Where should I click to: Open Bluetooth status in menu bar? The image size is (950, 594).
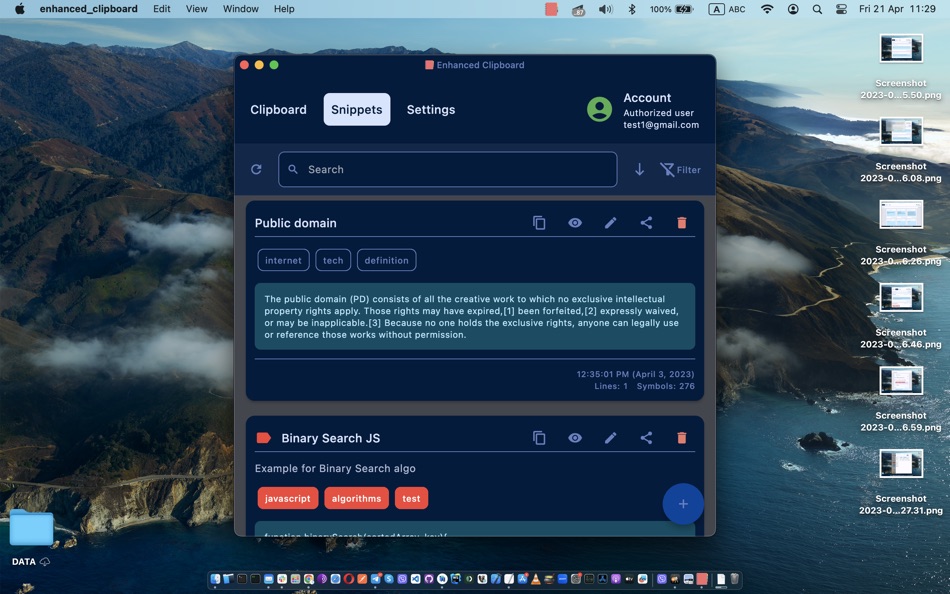pyautogui.click(x=632, y=9)
